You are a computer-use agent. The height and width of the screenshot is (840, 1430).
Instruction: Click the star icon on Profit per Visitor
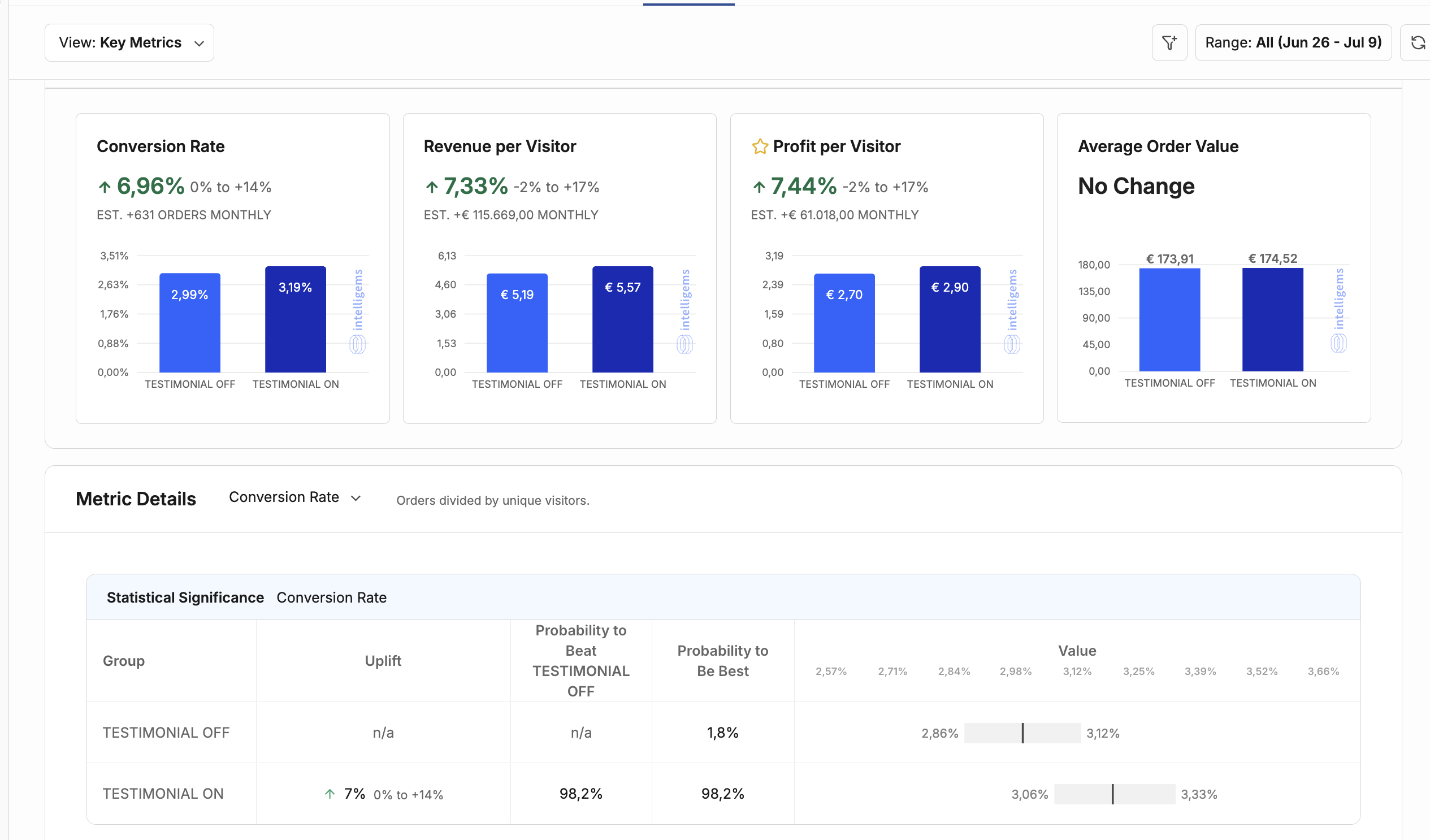tap(760, 146)
